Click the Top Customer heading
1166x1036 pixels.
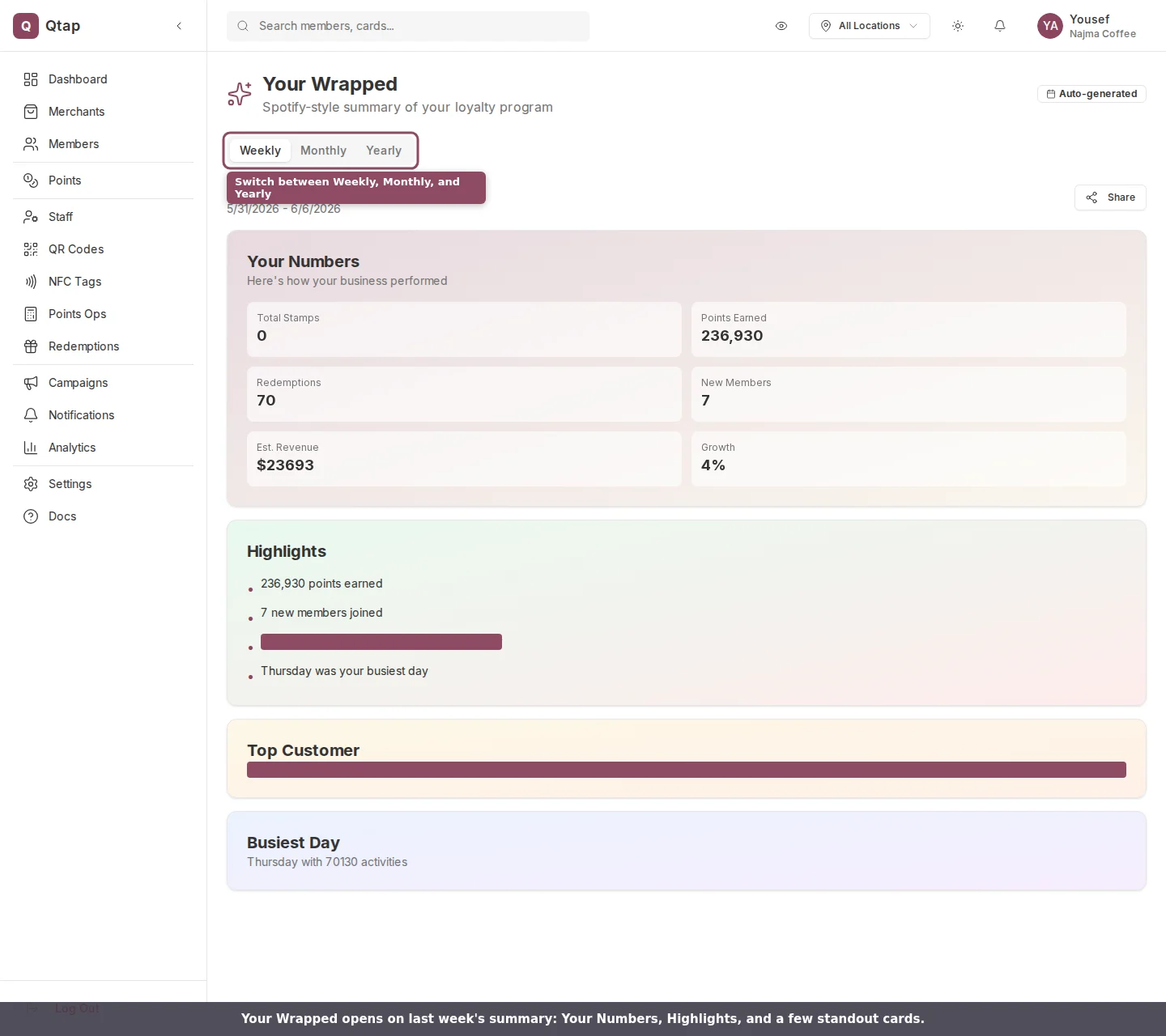303,750
